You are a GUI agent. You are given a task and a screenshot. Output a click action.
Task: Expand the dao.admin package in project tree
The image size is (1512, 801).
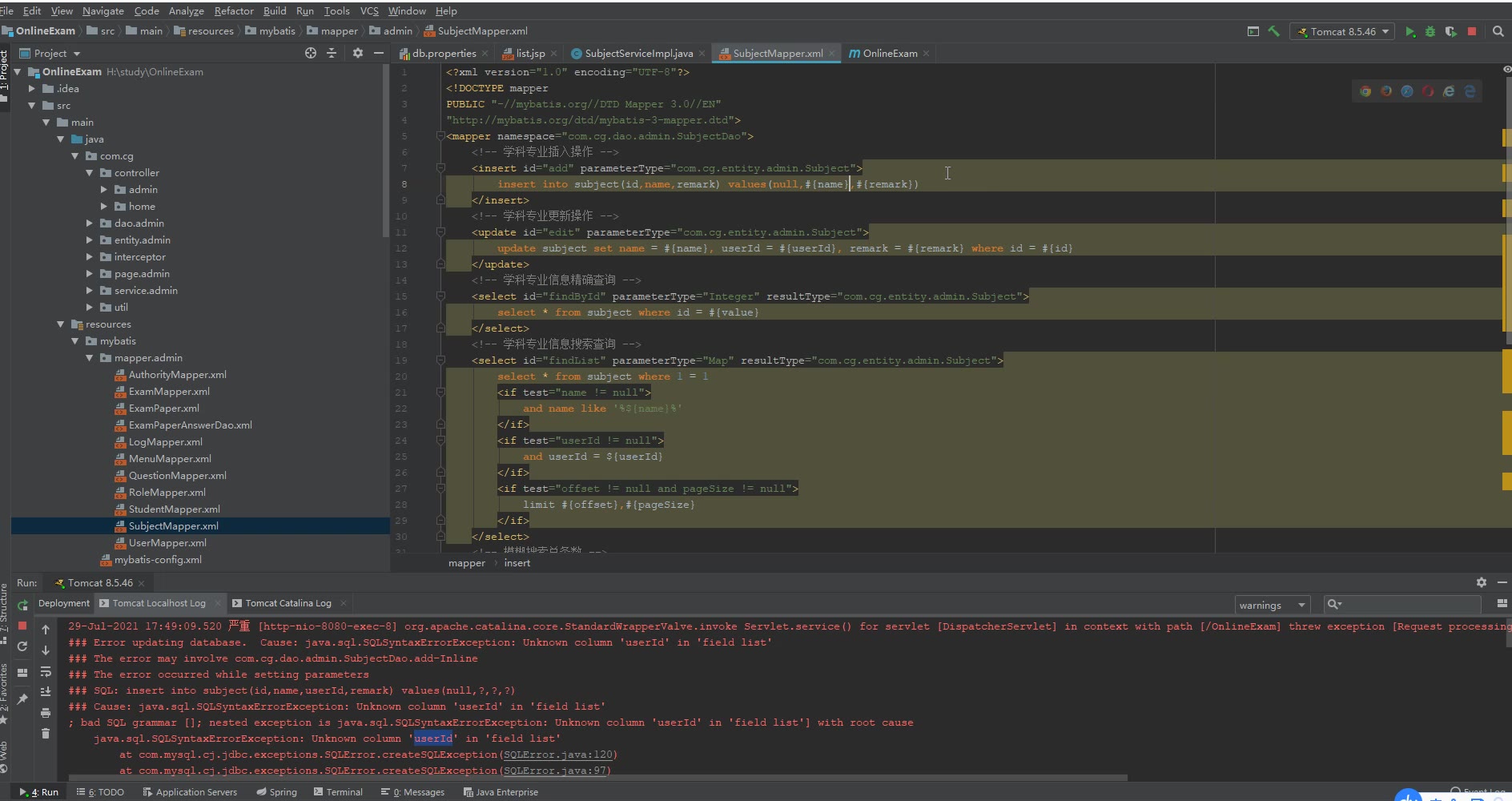pyautogui.click(x=90, y=223)
